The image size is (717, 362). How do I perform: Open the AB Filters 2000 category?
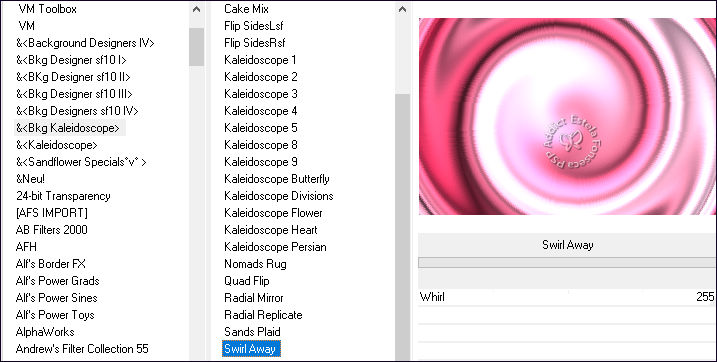coord(51,229)
